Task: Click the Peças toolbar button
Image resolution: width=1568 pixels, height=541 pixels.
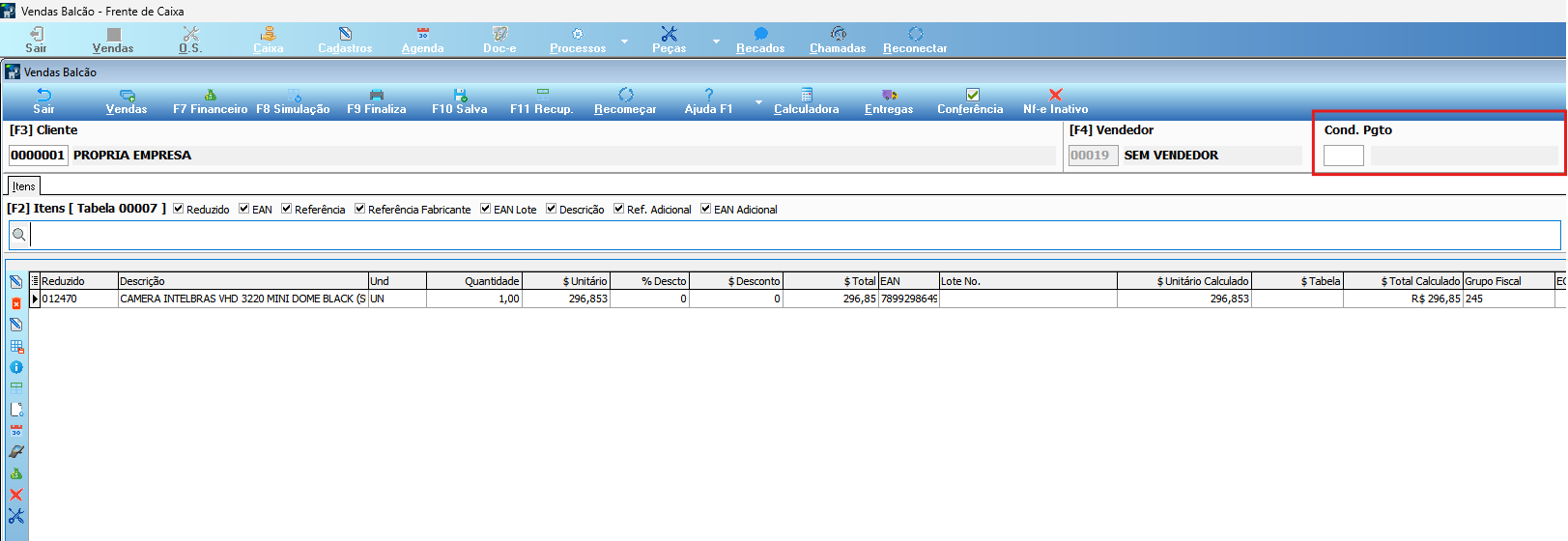Action: (x=669, y=40)
